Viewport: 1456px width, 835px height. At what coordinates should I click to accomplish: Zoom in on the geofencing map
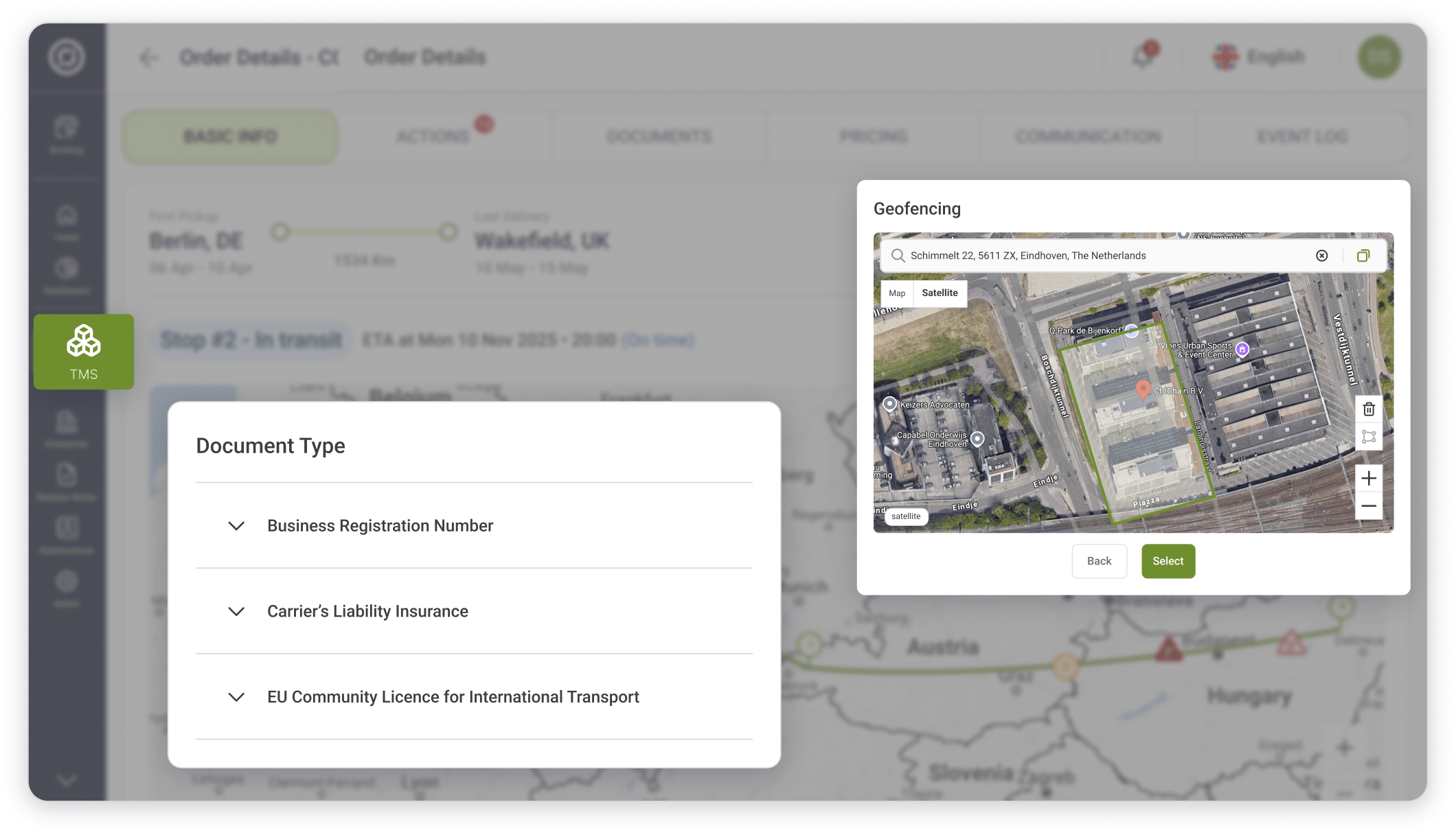1368,478
